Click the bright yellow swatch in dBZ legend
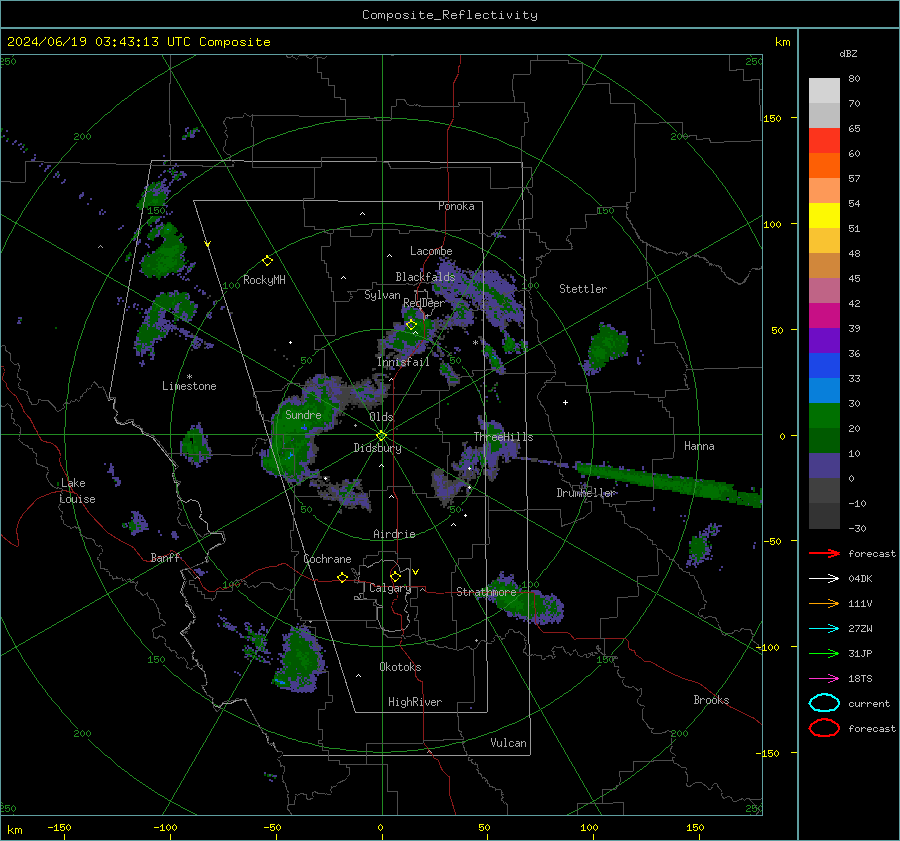 [824, 216]
